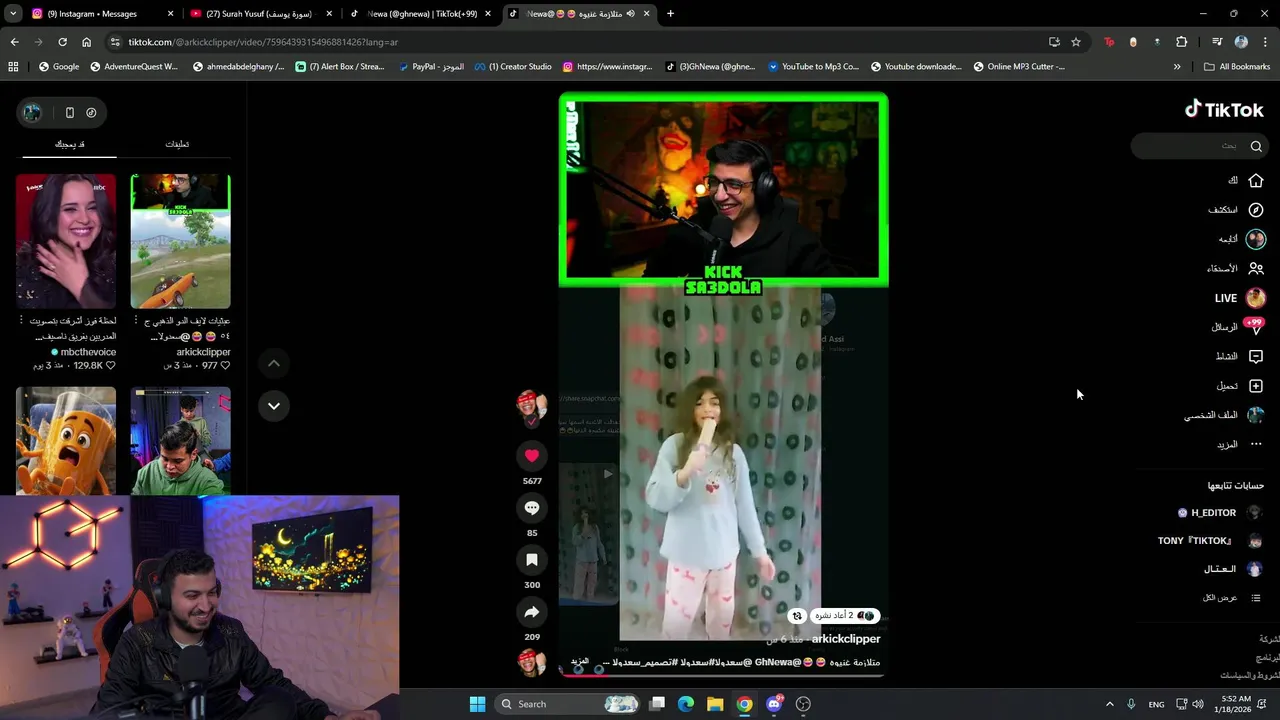Open the volume speaker icon in system tray
The image size is (1280, 720).
(x=1199, y=704)
